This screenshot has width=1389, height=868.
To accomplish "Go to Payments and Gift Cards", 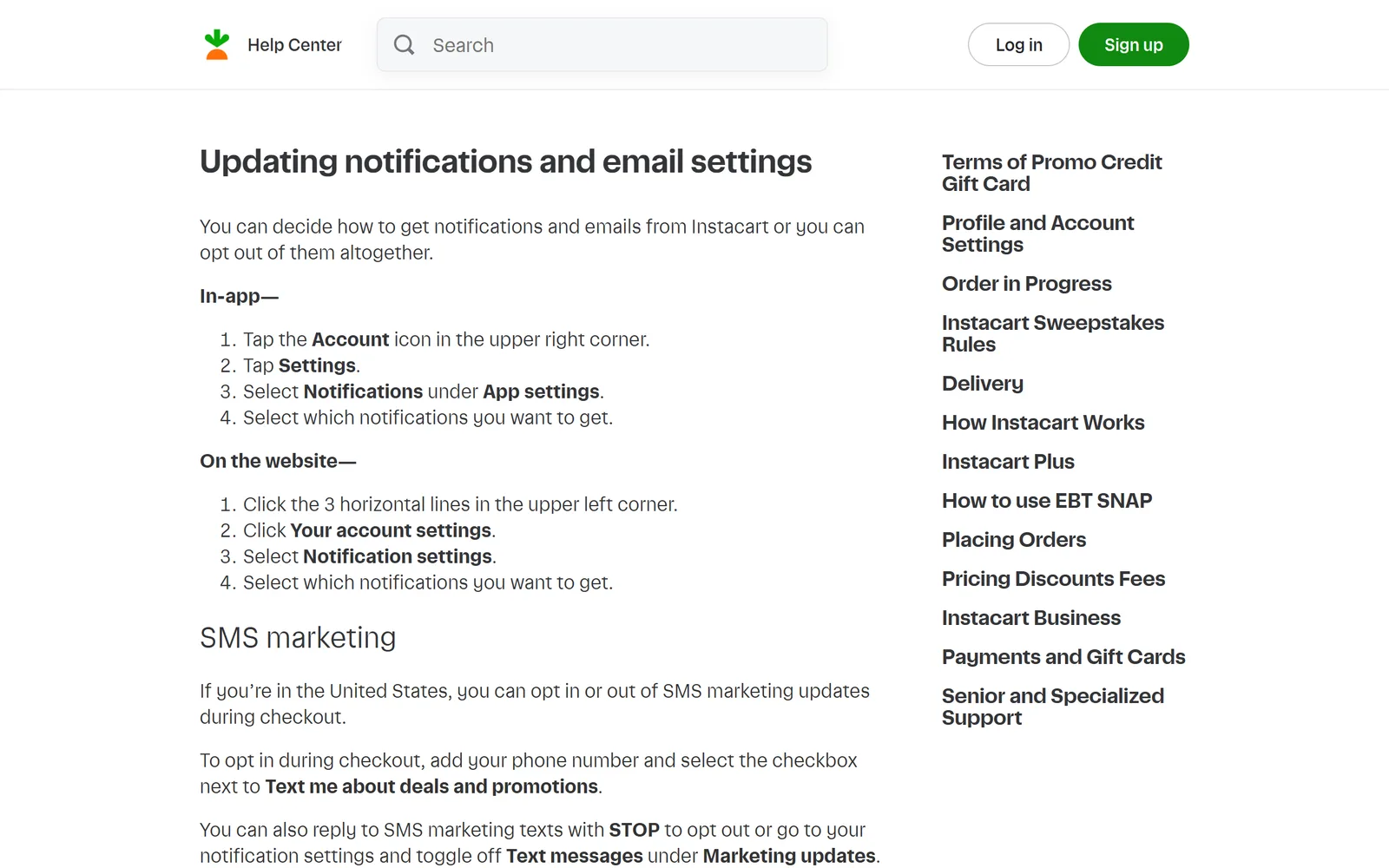I will [1063, 657].
